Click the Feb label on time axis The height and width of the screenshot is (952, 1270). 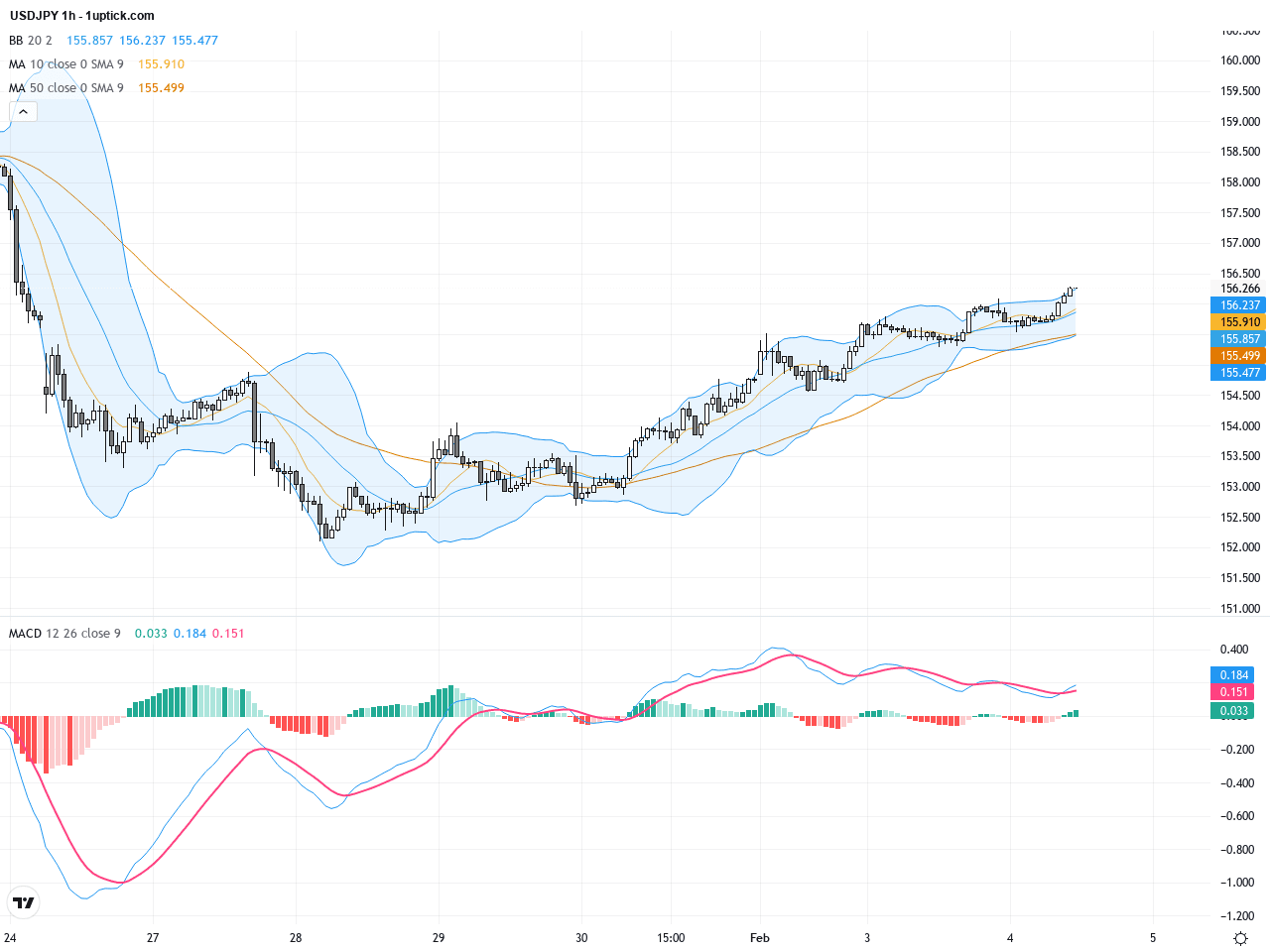[760, 938]
